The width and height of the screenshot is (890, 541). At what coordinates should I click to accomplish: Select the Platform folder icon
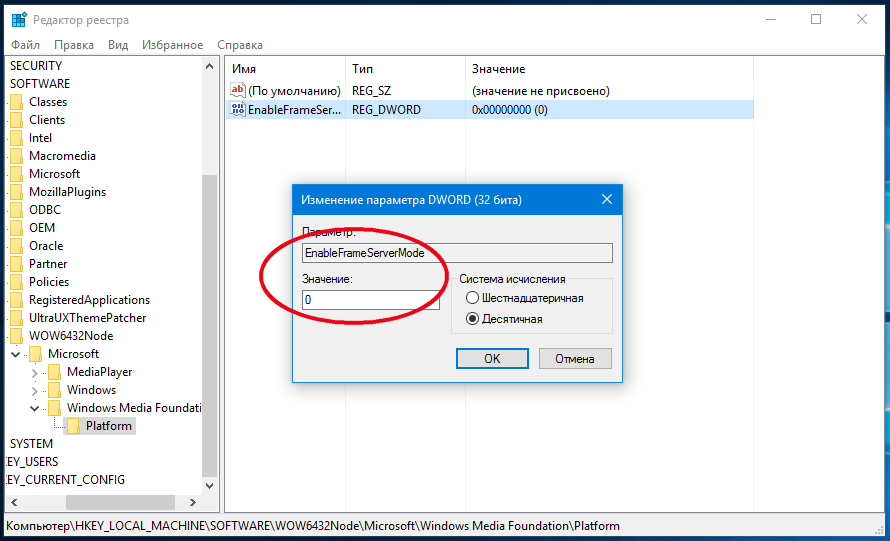pyautogui.click(x=74, y=426)
